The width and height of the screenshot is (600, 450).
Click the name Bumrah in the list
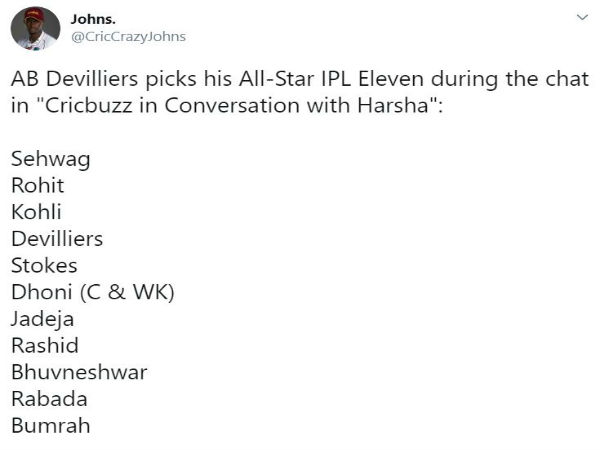51,426
